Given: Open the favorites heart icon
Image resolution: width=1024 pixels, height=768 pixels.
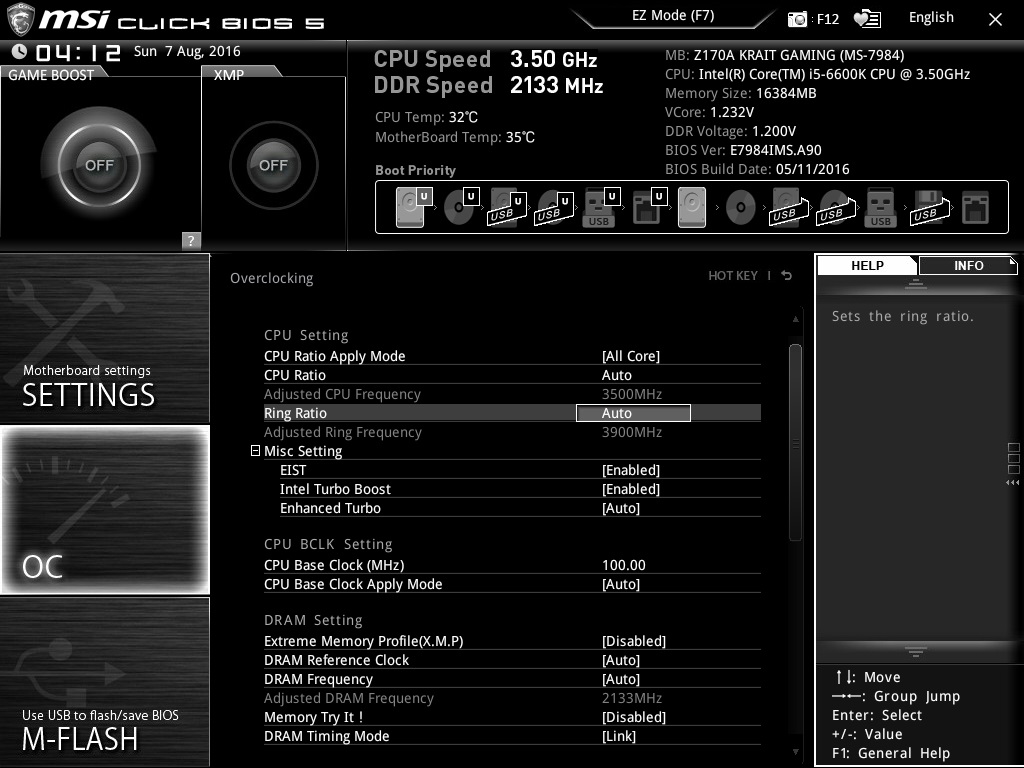Looking at the screenshot, I should pyautogui.click(x=867, y=19).
